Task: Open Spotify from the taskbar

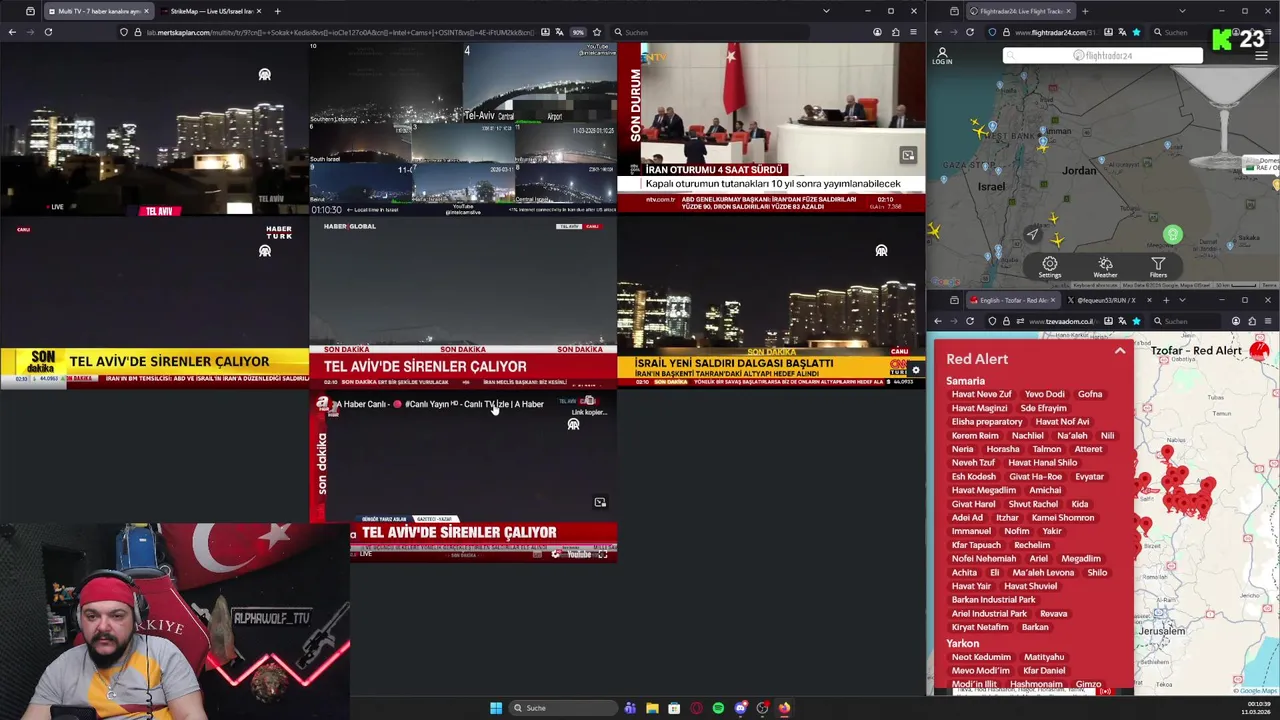Action: (x=718, y=708)
